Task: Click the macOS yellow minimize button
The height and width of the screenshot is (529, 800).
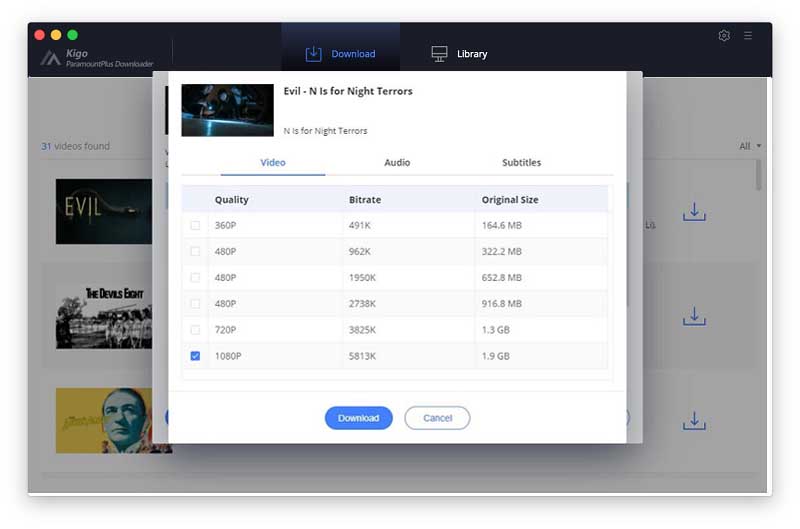Action: click(x=56, y=35)
